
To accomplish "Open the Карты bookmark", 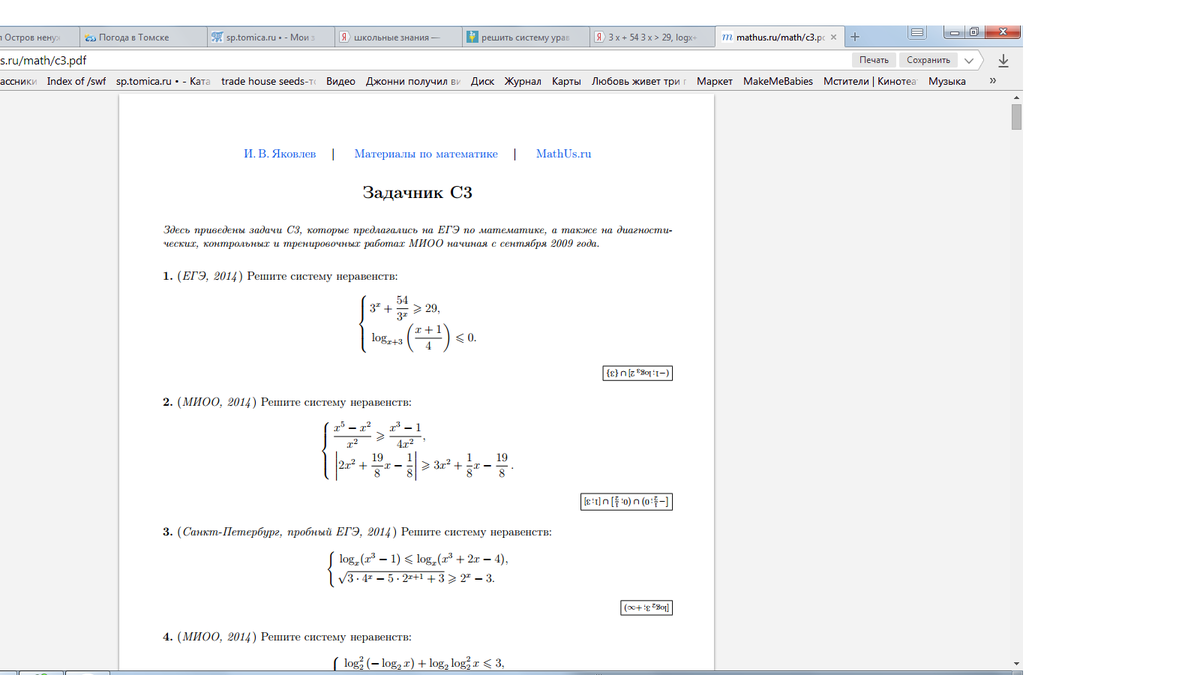I will pyautogui.click(x=567, y=81).
